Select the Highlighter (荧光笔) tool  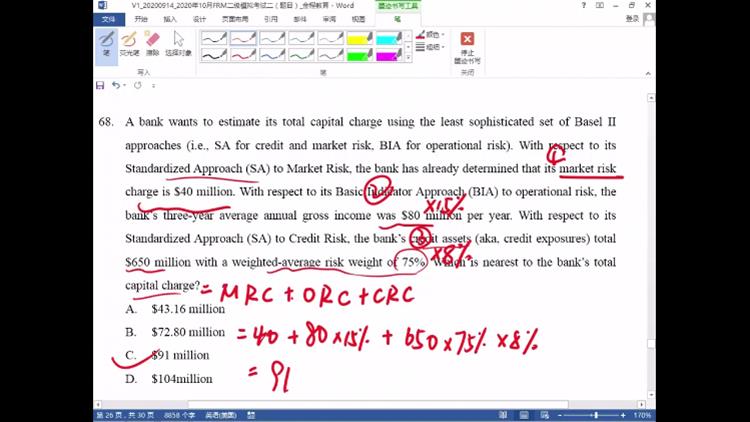pyautogui.click(x=129, y=42)
